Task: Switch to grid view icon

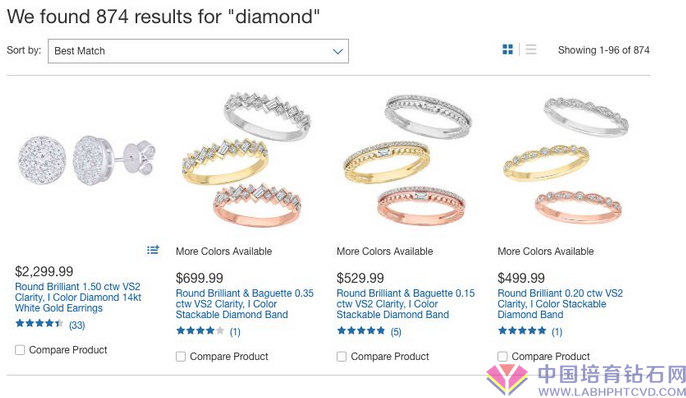Action: pos(508,49)
